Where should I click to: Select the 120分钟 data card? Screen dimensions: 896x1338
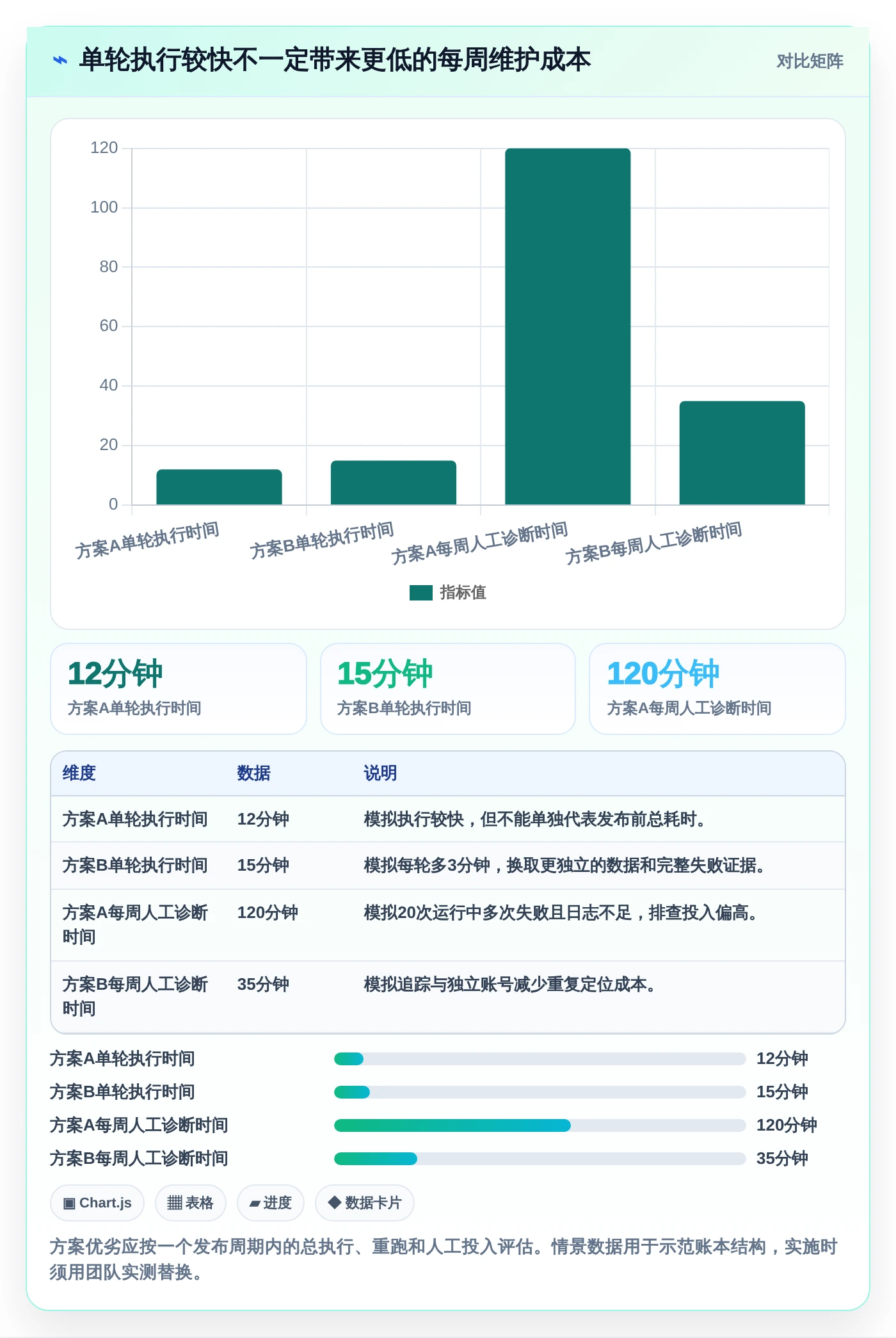(717, 689)
